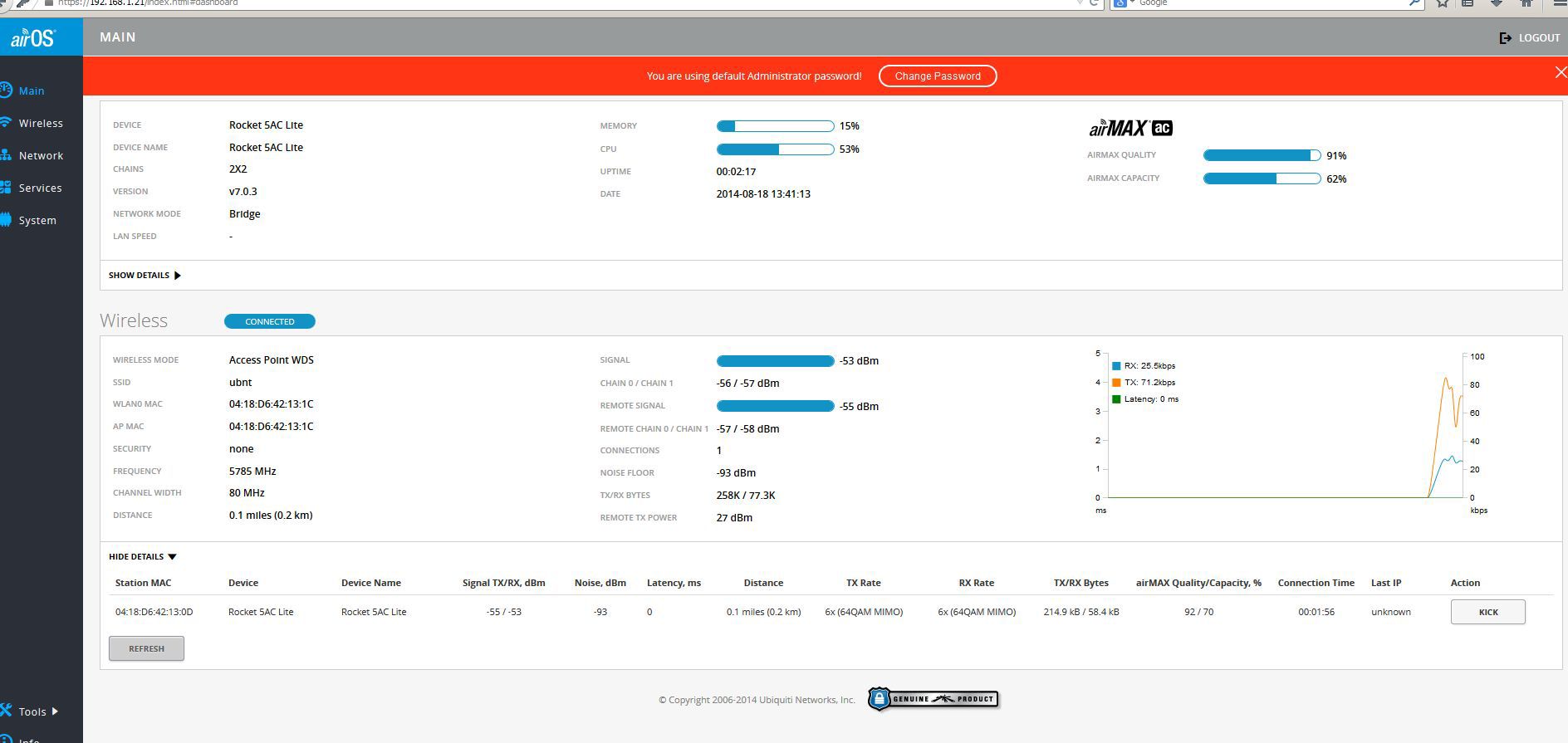Click the airMAX Capacity bar

1262,178
